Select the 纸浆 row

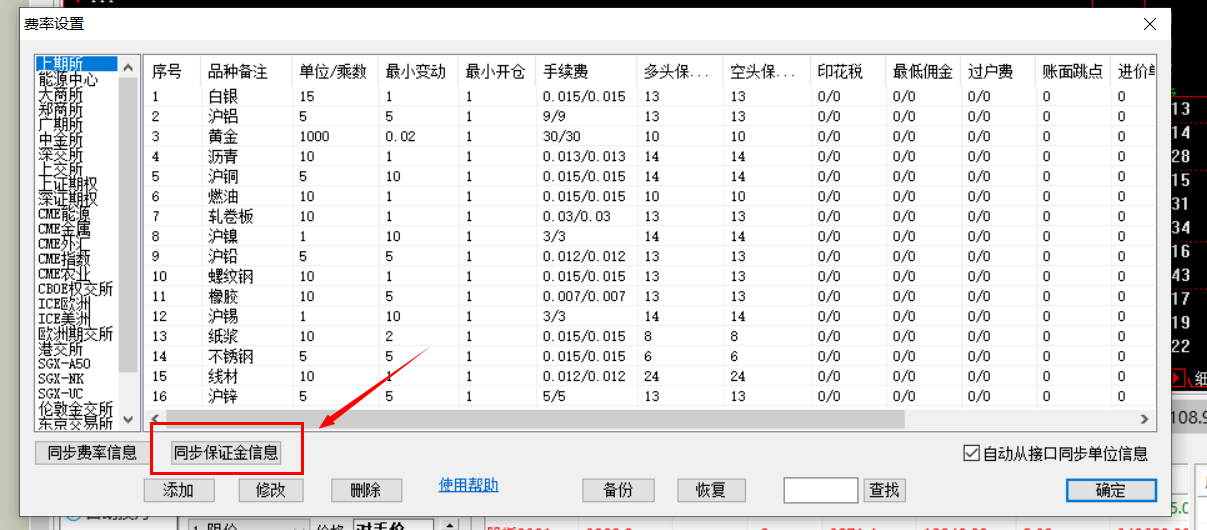pyautogui.click(x=650, y=336)
